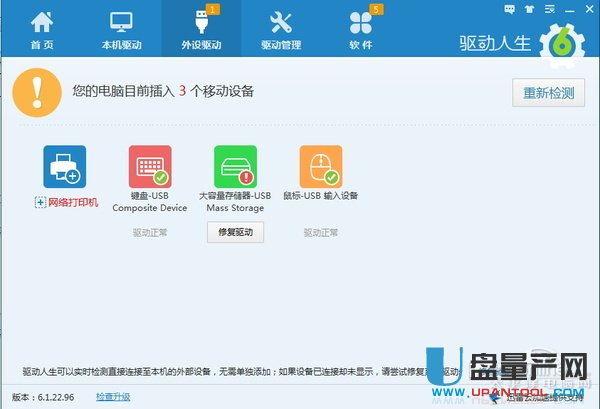The width and height of the screenshot is (600, 409).
Task: Click the orange exclamation warning icon
Action: pos(38,92)
